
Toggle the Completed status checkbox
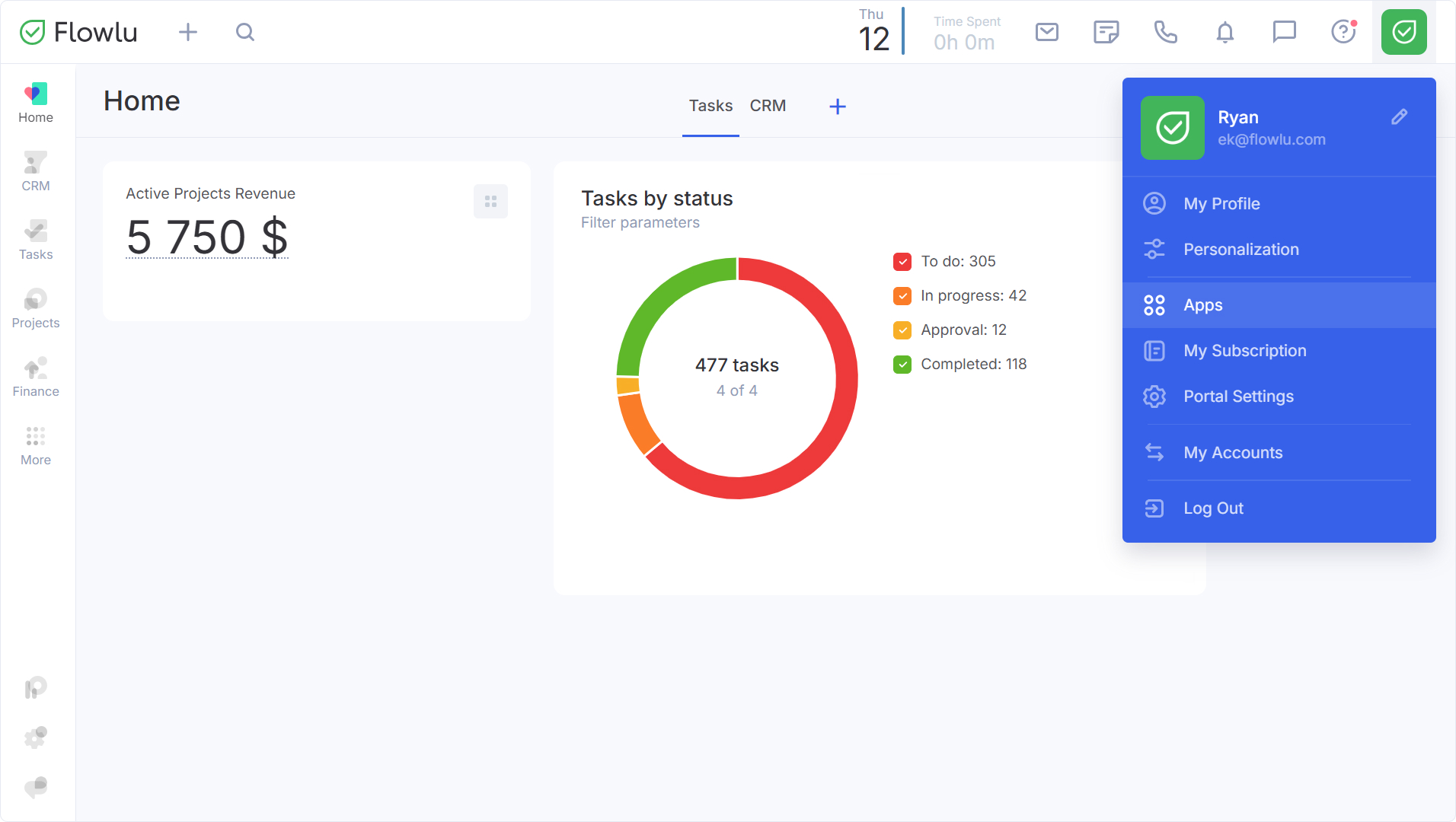tap(902, 365)
